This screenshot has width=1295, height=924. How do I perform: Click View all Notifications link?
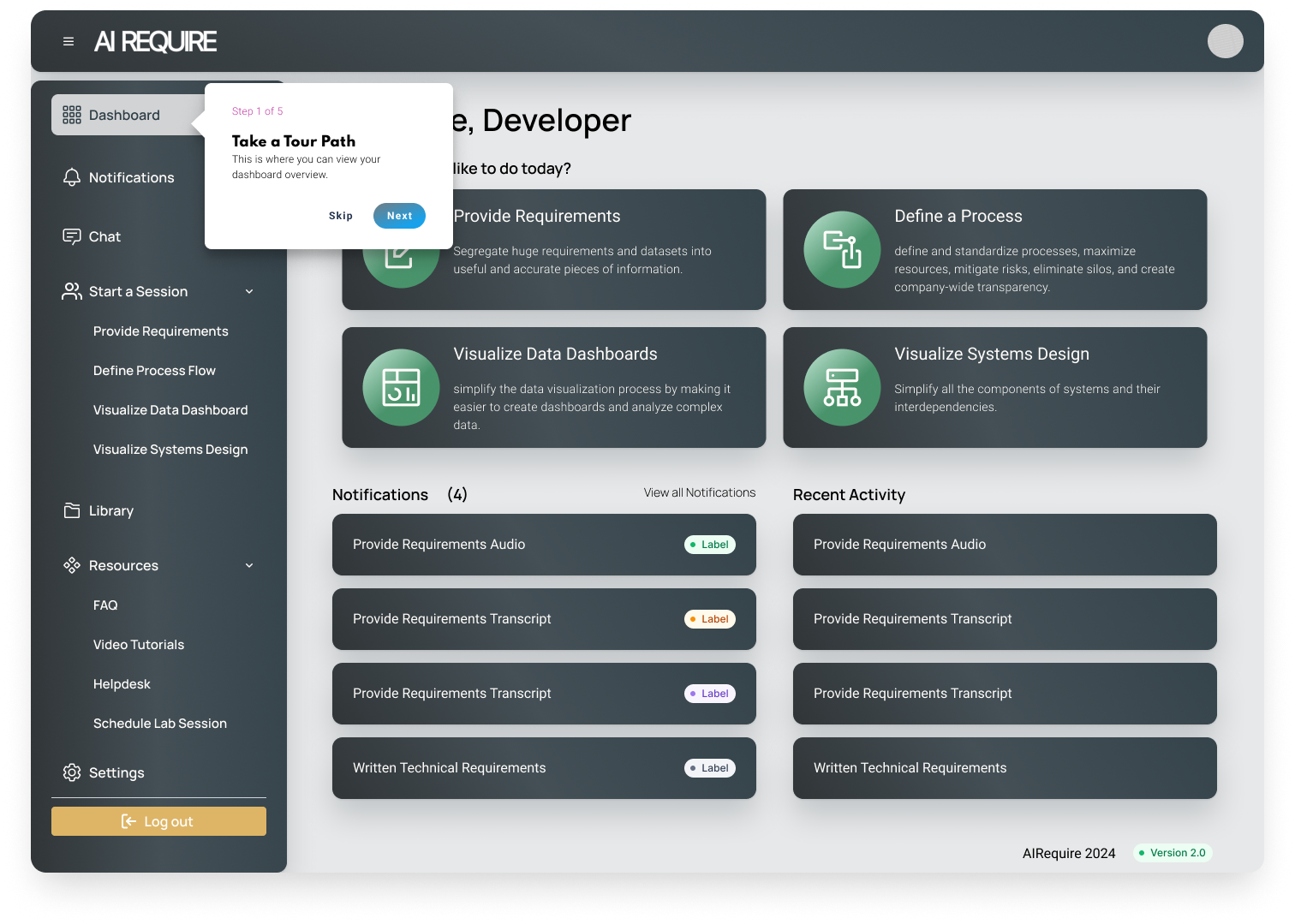pyautogui.click(x=700, y=492)
